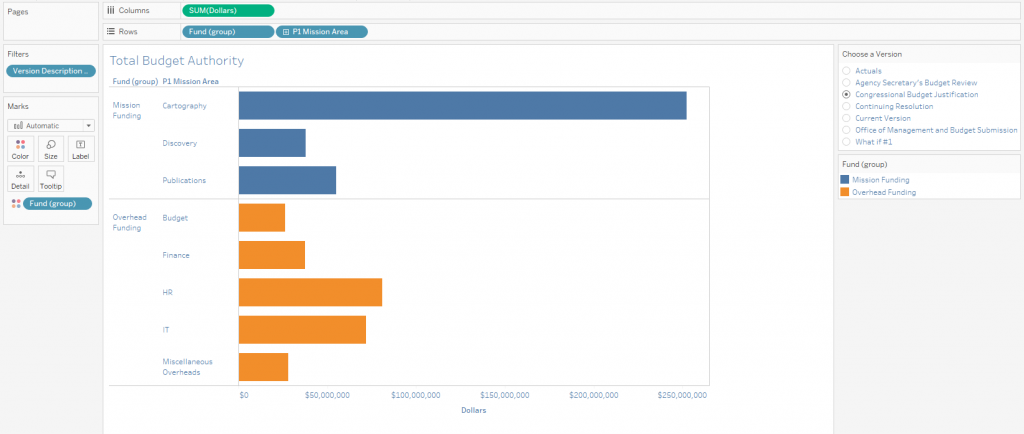Image resolution: width=1024 pixels, height=434 pixels.
Task: Choose Congressional Budget Justification version
Action: tap(846, 94)
